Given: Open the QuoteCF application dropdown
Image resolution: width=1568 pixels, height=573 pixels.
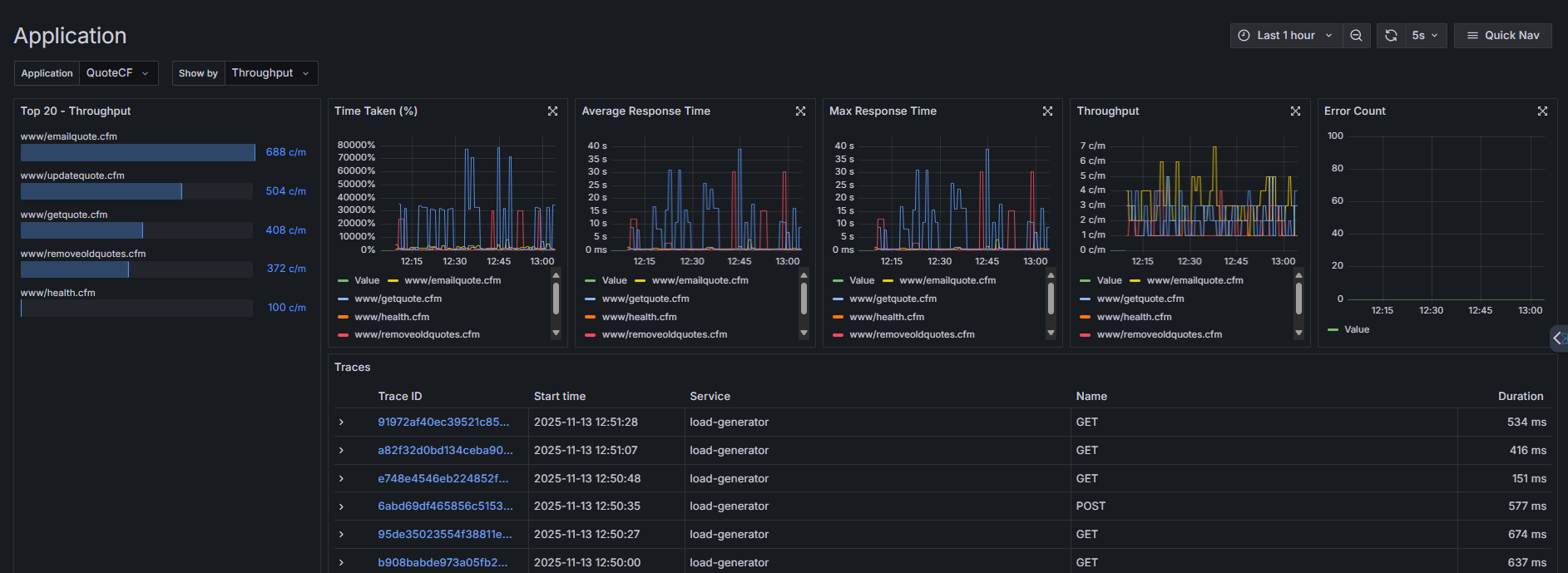Looking at the screenshot, I should pos(118,73).
